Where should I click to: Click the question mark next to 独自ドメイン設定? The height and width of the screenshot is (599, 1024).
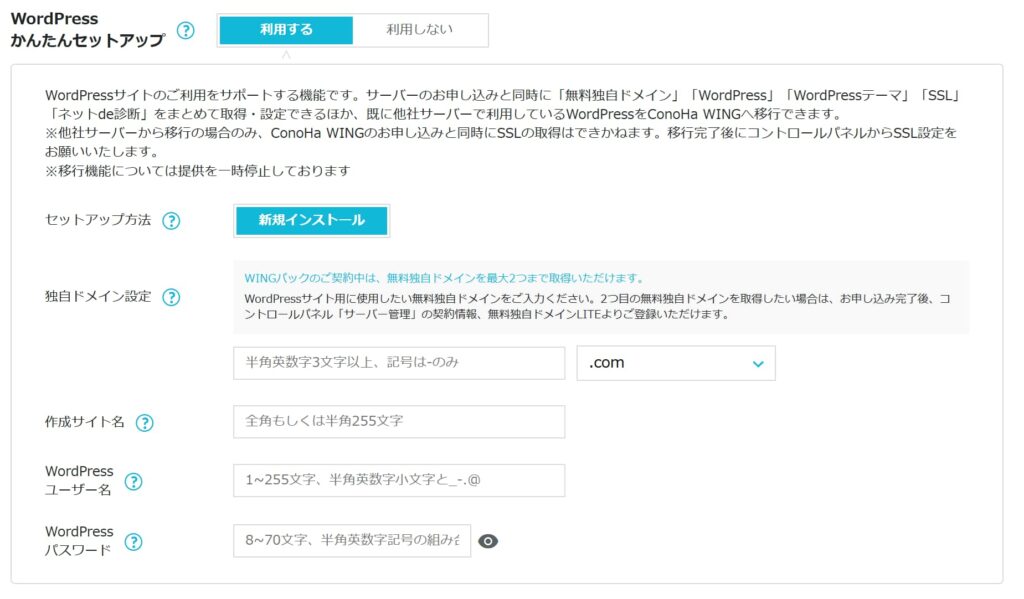coord(171,297)
